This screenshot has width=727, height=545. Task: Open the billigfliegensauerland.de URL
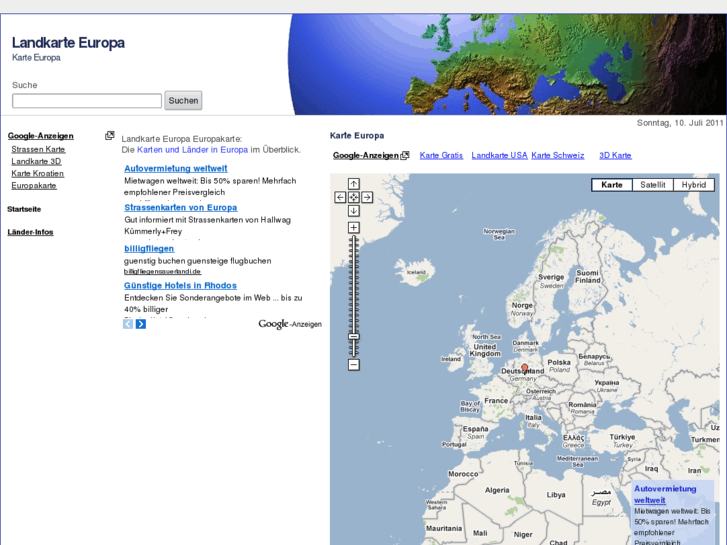point(162,271)
